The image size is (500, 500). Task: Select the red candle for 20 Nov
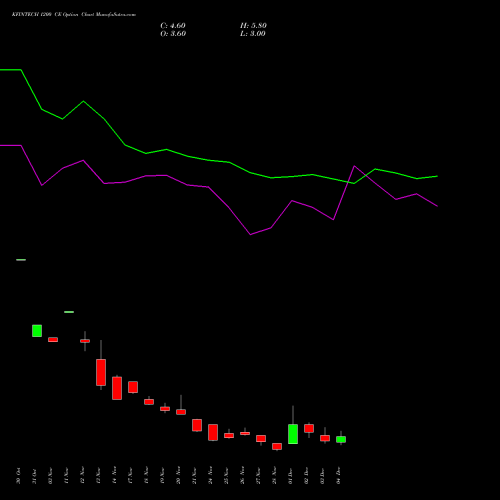point(181,412)
